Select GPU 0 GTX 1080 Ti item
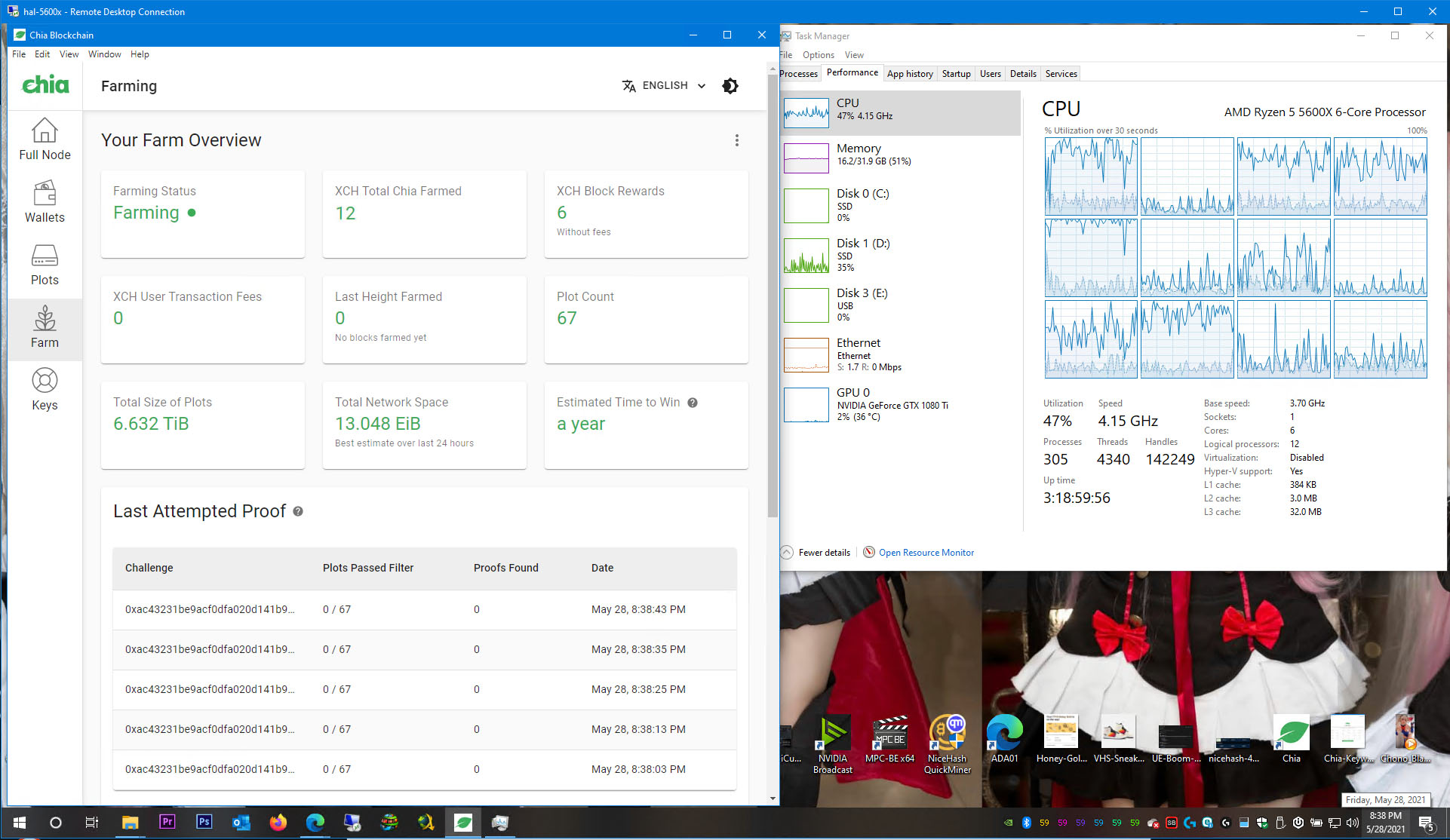This screenshot has width=1450, height=840. pyautogui.click(x=901, y=404)
